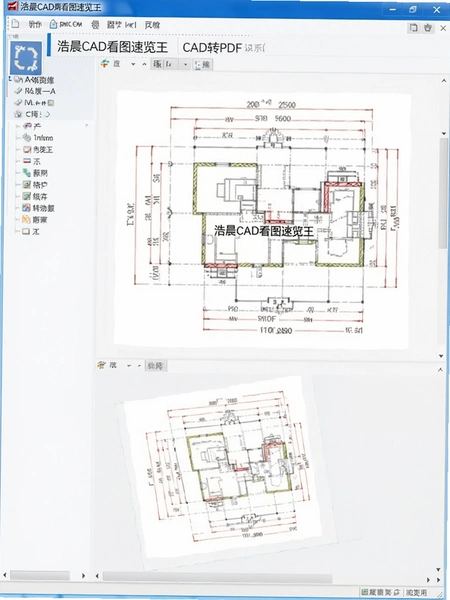The image size is (450, 600).
Task: Select the Inlsno tree item
Action: coord(43,138)
